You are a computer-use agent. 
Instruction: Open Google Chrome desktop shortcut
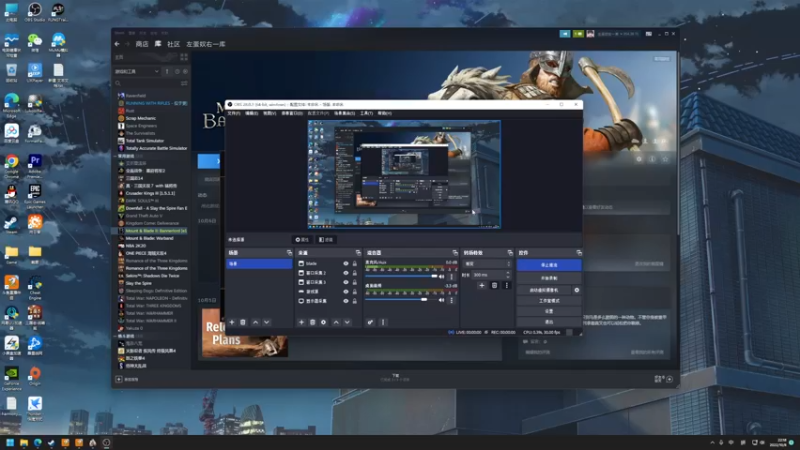pyautogui.click(x=11, y=167)
